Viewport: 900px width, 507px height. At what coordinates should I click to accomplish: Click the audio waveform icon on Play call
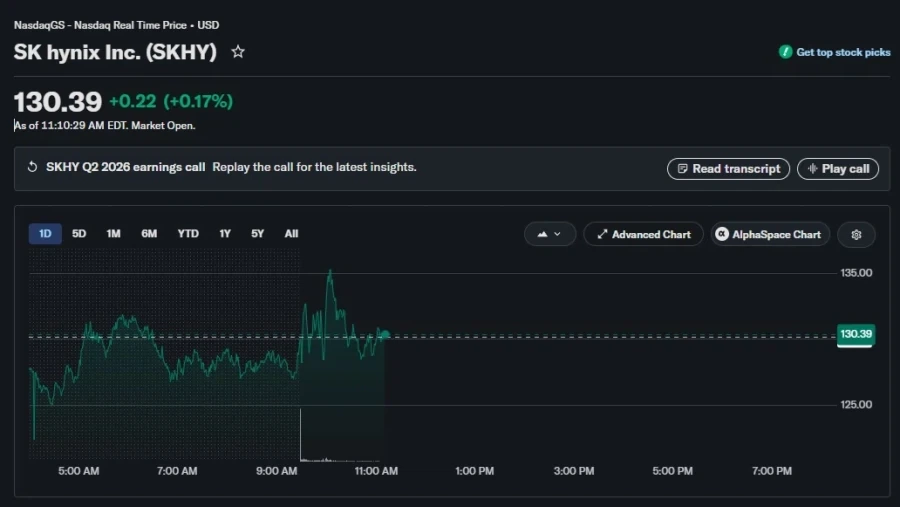point(812,169)
